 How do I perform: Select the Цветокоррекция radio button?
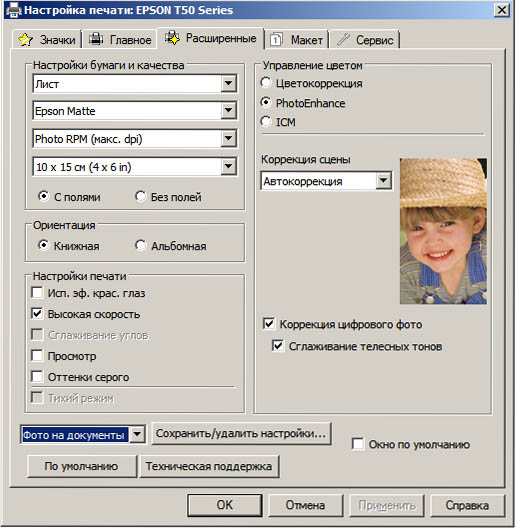coord(266,82)
